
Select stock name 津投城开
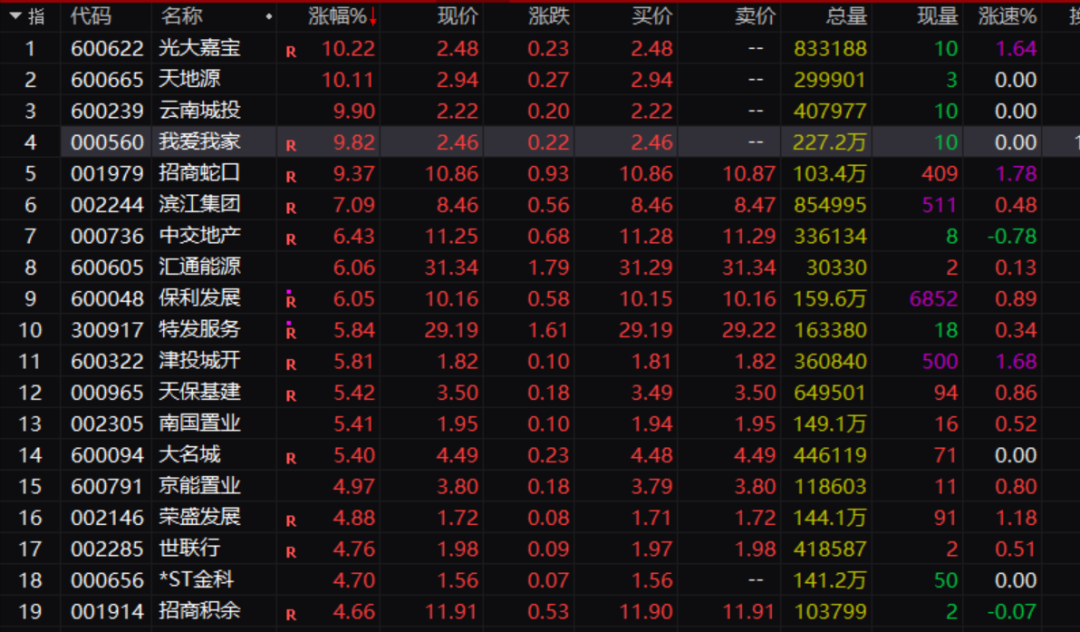[200, 361]
